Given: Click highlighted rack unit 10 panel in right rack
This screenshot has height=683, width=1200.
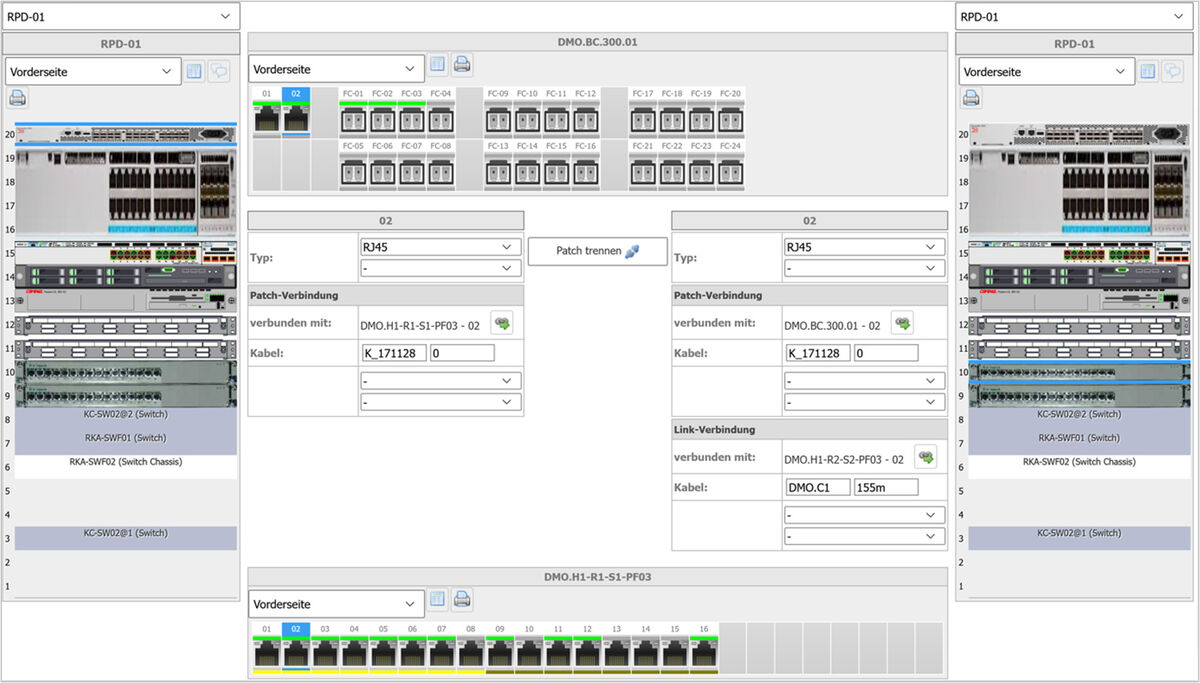Looking at the screenshot, I should pyautogui.click(x=1079, y=372).
